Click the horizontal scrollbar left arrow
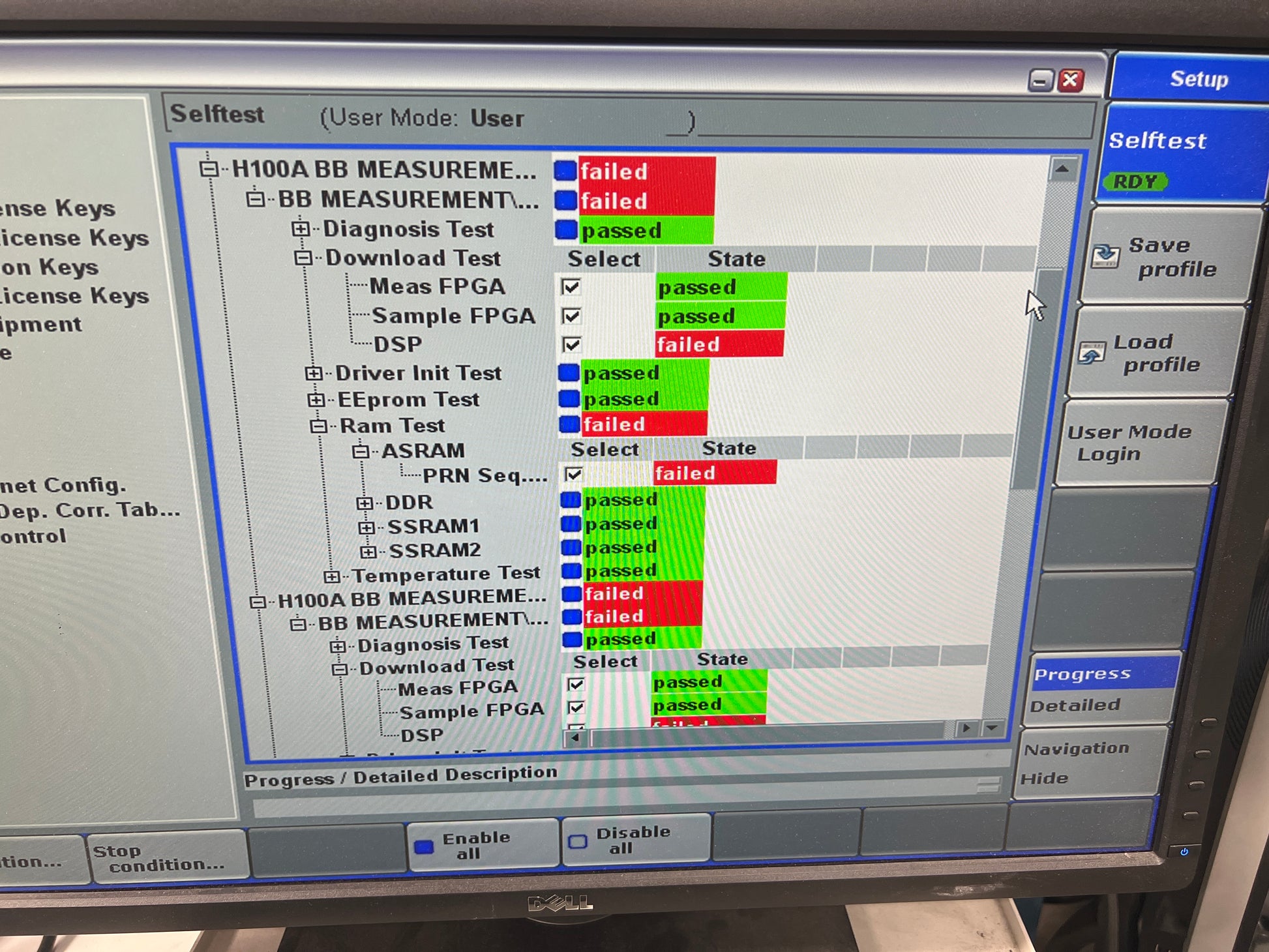Viewport: 1269px width, 952px height. 575,737
